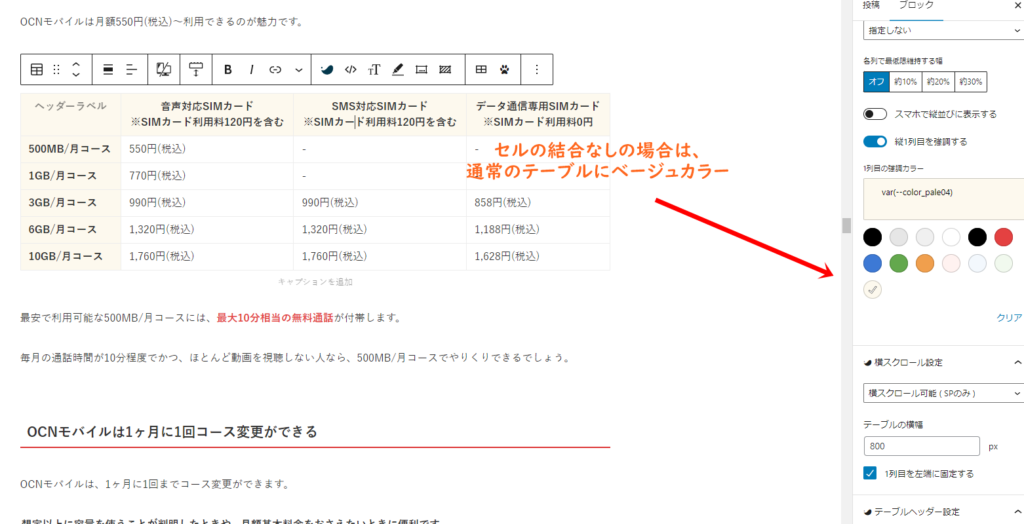Click the 最大10分相当の無料通話 red text
Image resolution: width=1024 pixels, height=524 pixels.
click(x=276, y=318)
